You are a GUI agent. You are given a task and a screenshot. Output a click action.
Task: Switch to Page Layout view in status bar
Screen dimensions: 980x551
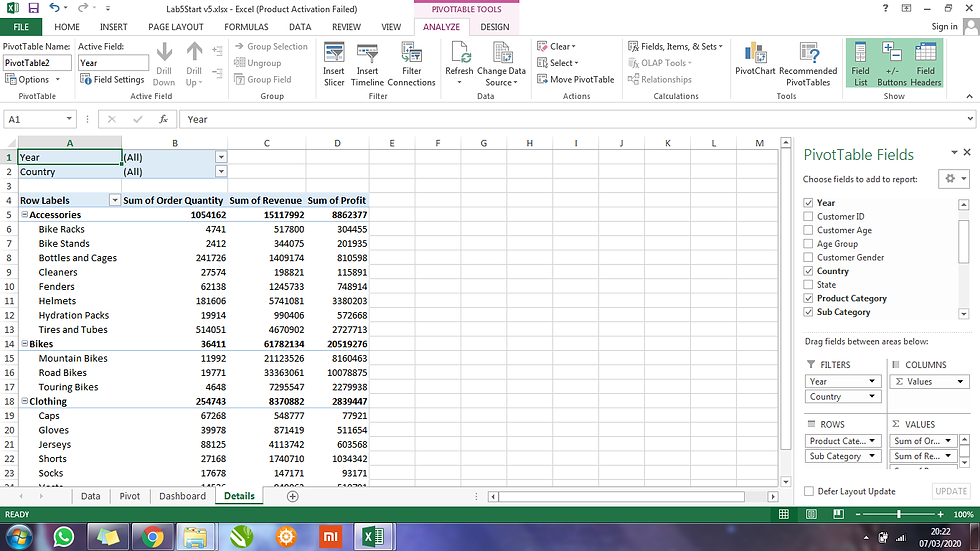click(x=811, y=514)
